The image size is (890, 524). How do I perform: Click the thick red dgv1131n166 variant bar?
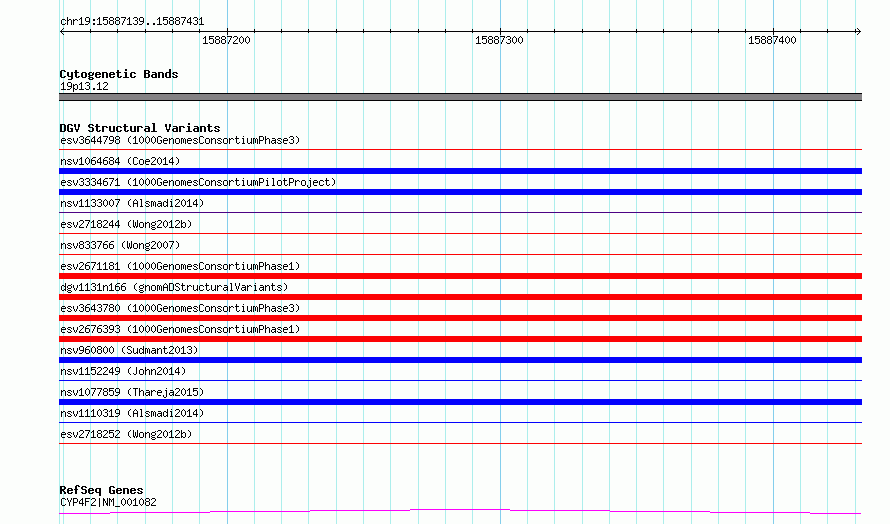460,297
